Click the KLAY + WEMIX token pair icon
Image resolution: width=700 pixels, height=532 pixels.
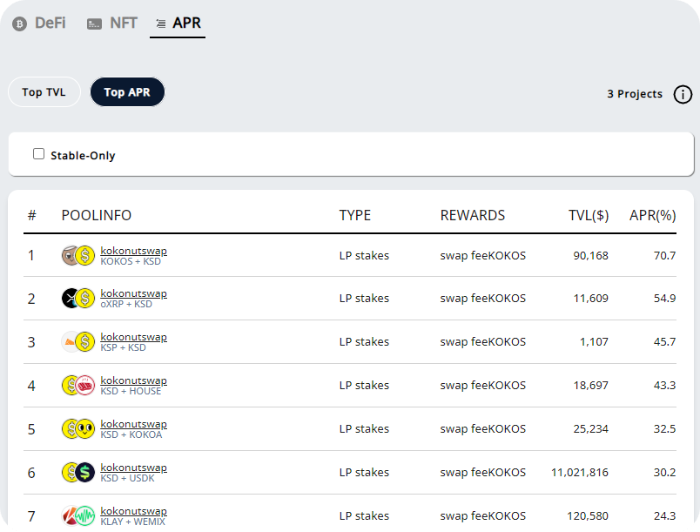point(78,516)
